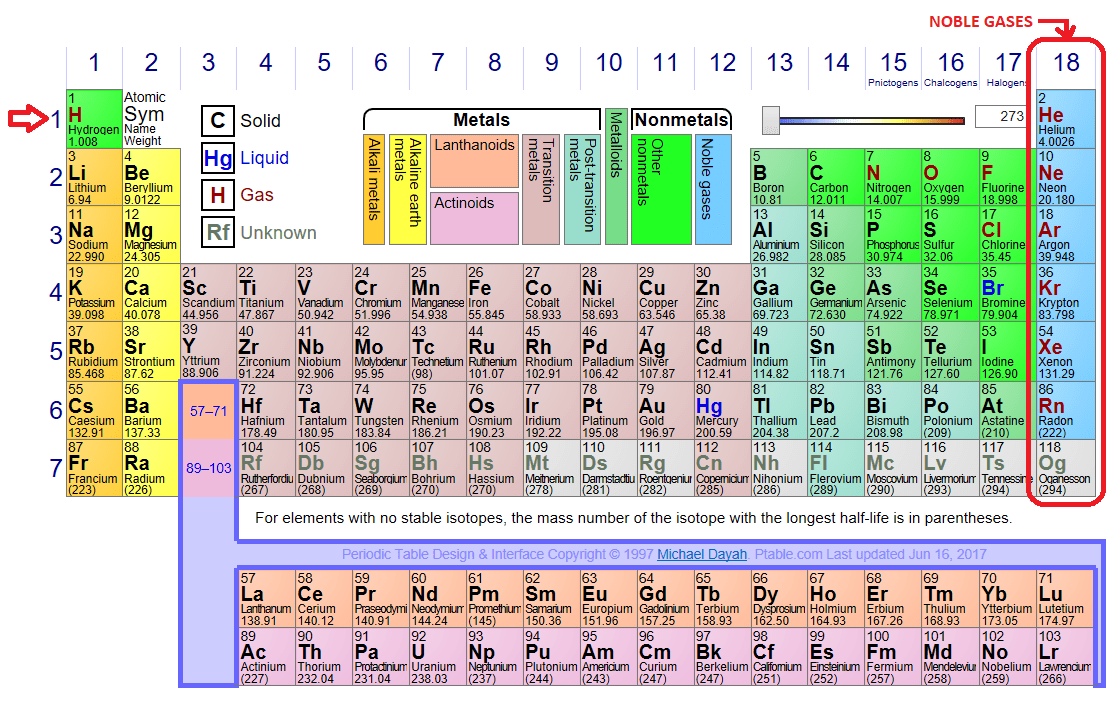Click the Alkali metals legend swatch
The width and height of the screenshot is (1118, 705).
click(374, 190)
